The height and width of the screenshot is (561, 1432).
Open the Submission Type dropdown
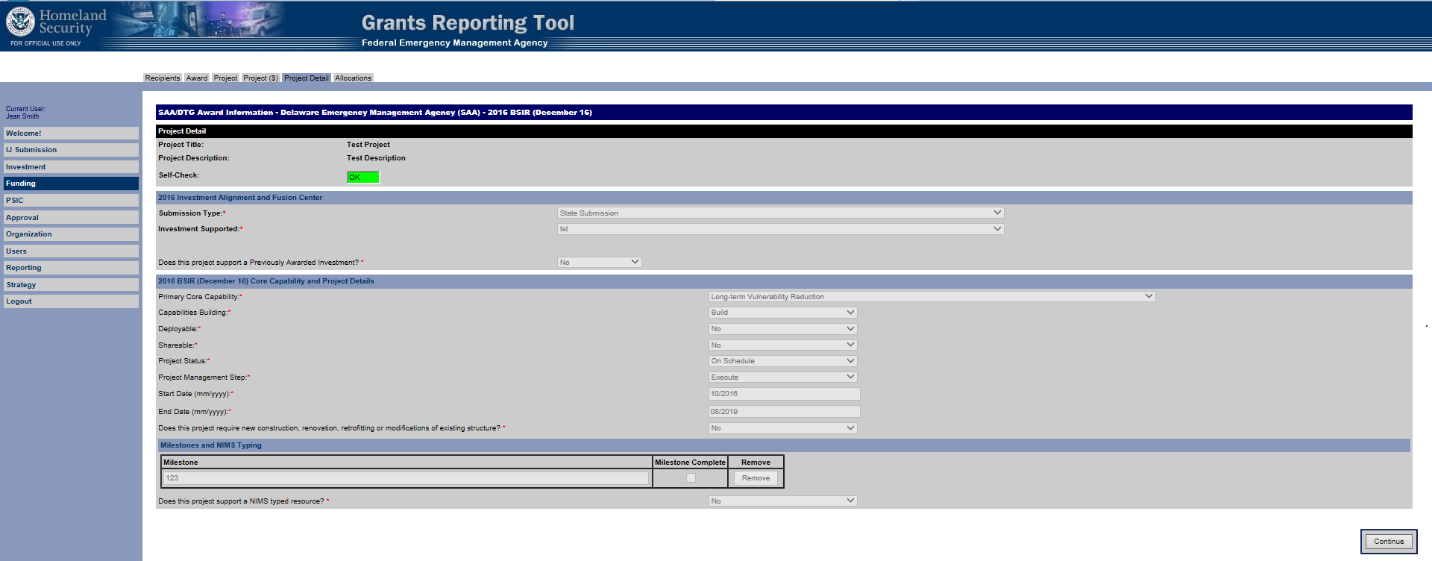click(780, 213)
